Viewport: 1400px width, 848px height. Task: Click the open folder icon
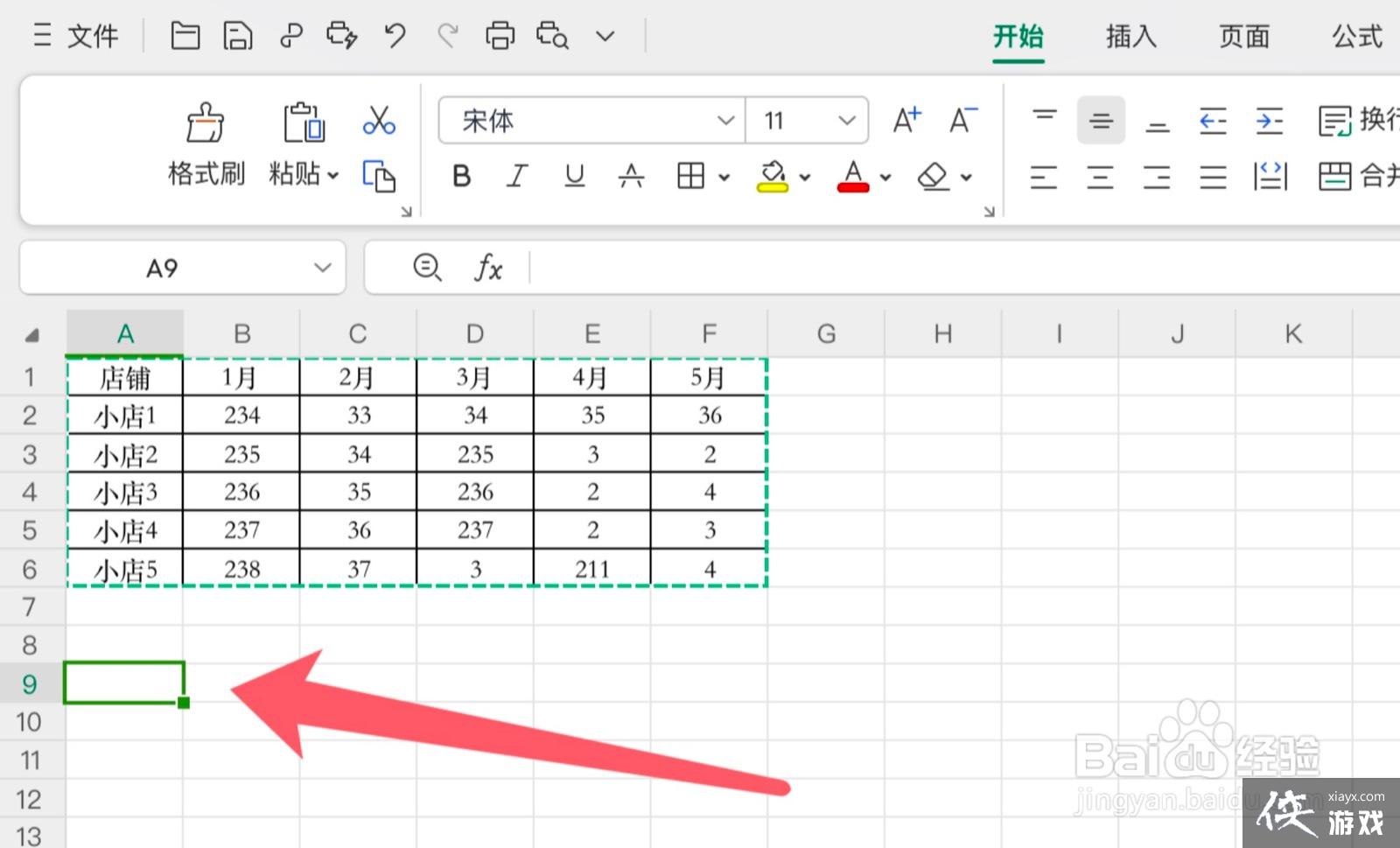pos(185,36)
